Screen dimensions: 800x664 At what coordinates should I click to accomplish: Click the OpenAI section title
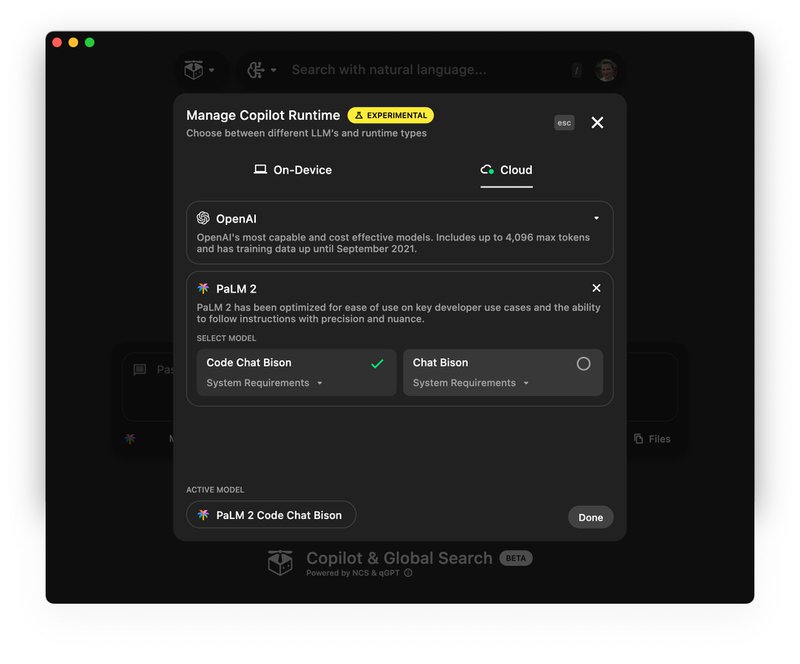click(236, 219)
